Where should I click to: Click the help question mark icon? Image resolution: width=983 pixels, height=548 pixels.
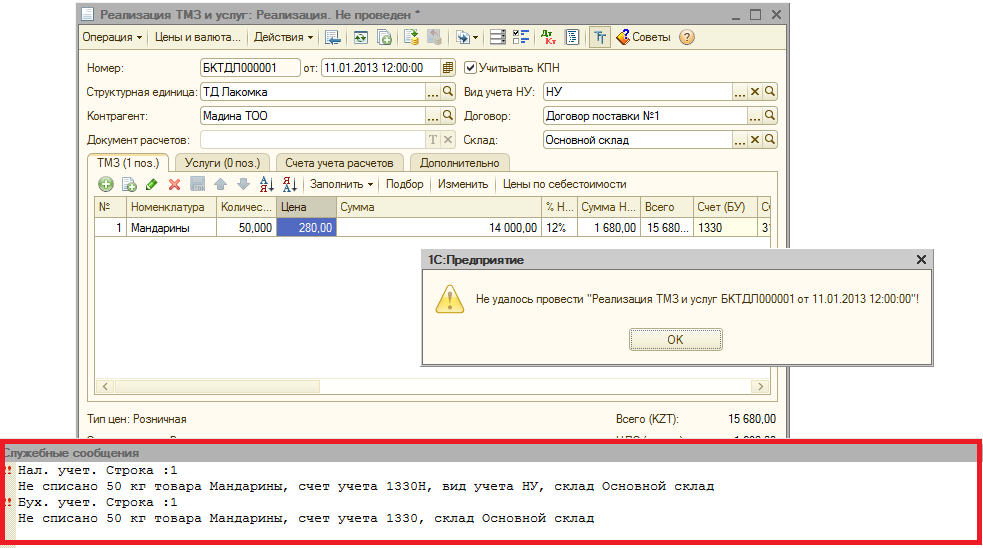pyautogui.click(x=686, y=37)
